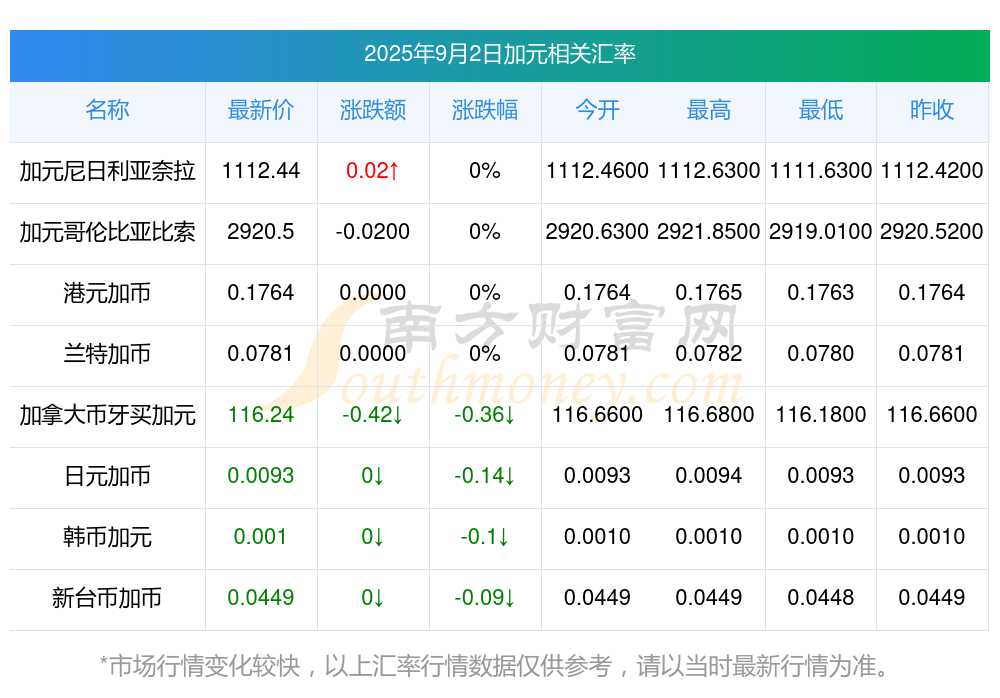Click low value 0.0448
Screen dimensions: 1000x698
pyautogui.click(x=821, y=598)
